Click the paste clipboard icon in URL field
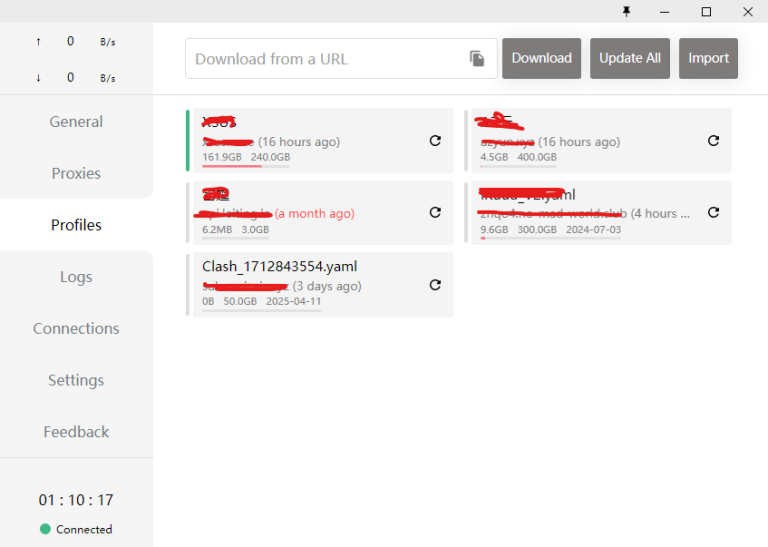The height and width of the screenshot is (547, 768). (477, 59)
